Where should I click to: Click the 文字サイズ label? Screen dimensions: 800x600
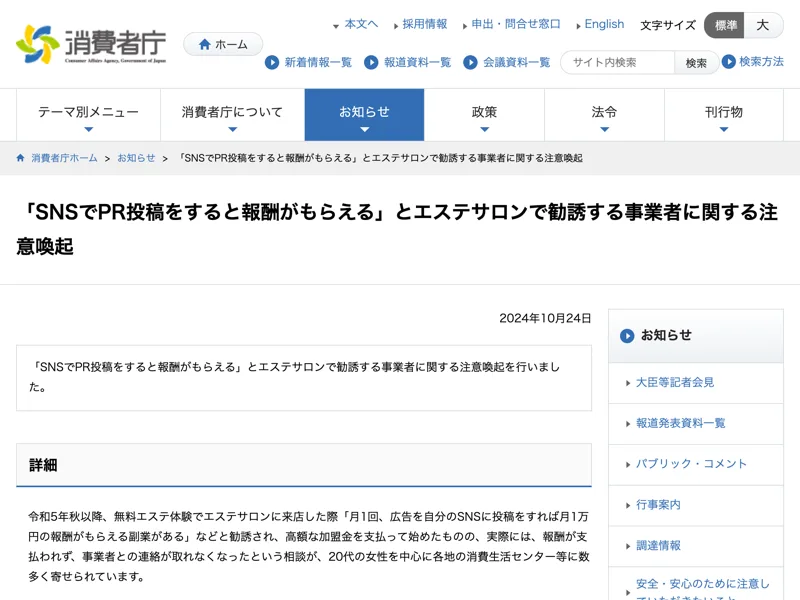click(x=668, y=25)
